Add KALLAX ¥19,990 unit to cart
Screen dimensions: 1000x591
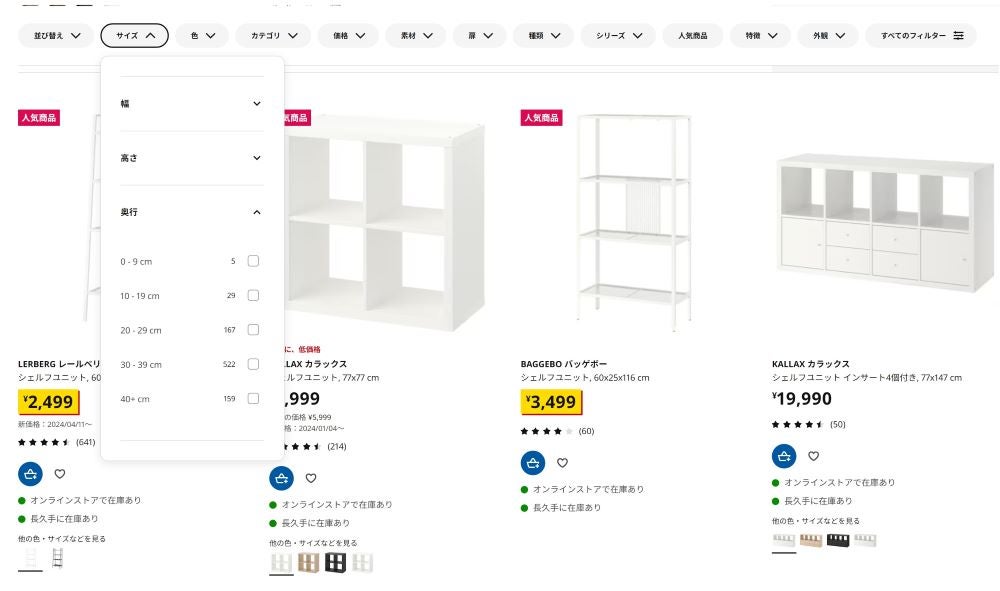(784, 456)
